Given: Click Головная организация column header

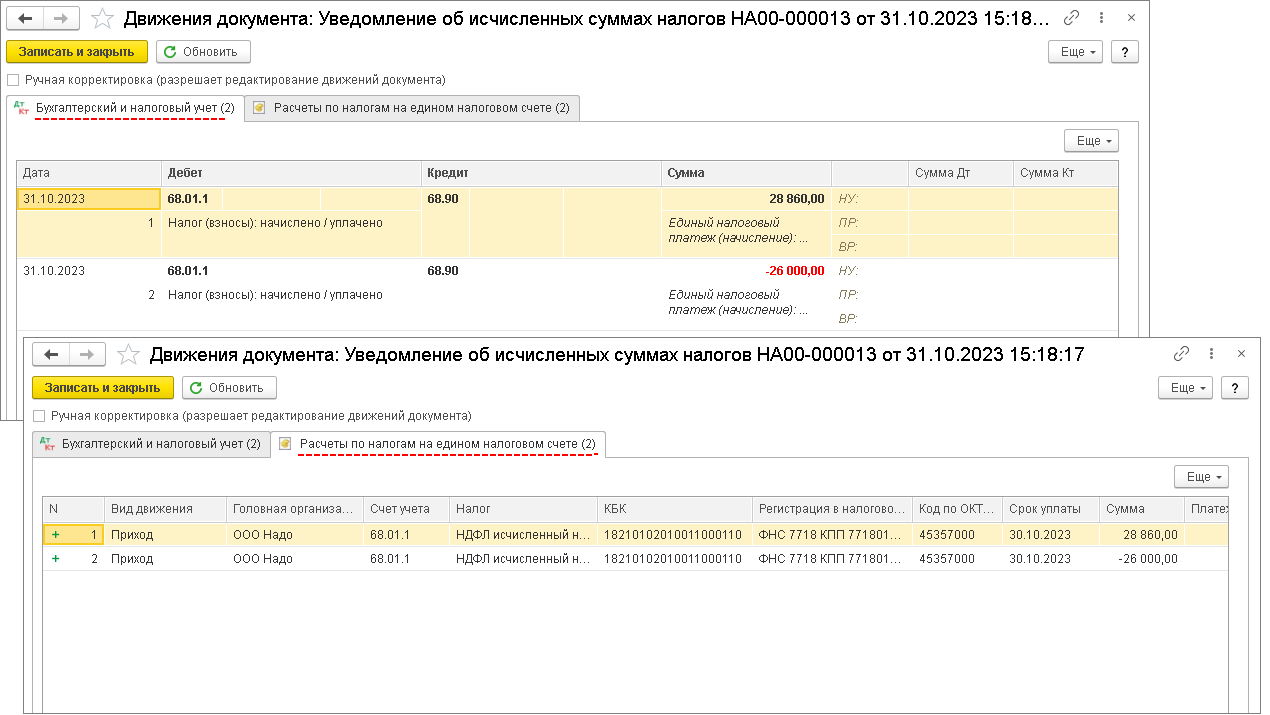Looking at the screenshot, I should (295, 509).
